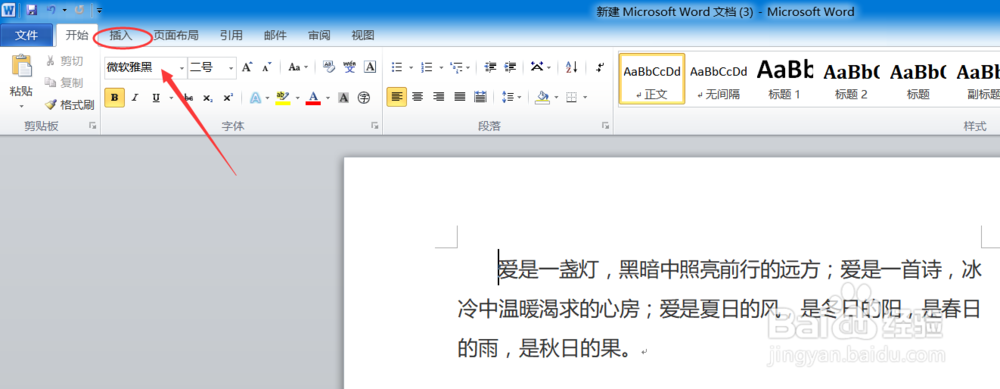Screen dimensions: 1000x389
Task: Open the font size (二号) dropdown arrow
Action: (x=231, y=68)
